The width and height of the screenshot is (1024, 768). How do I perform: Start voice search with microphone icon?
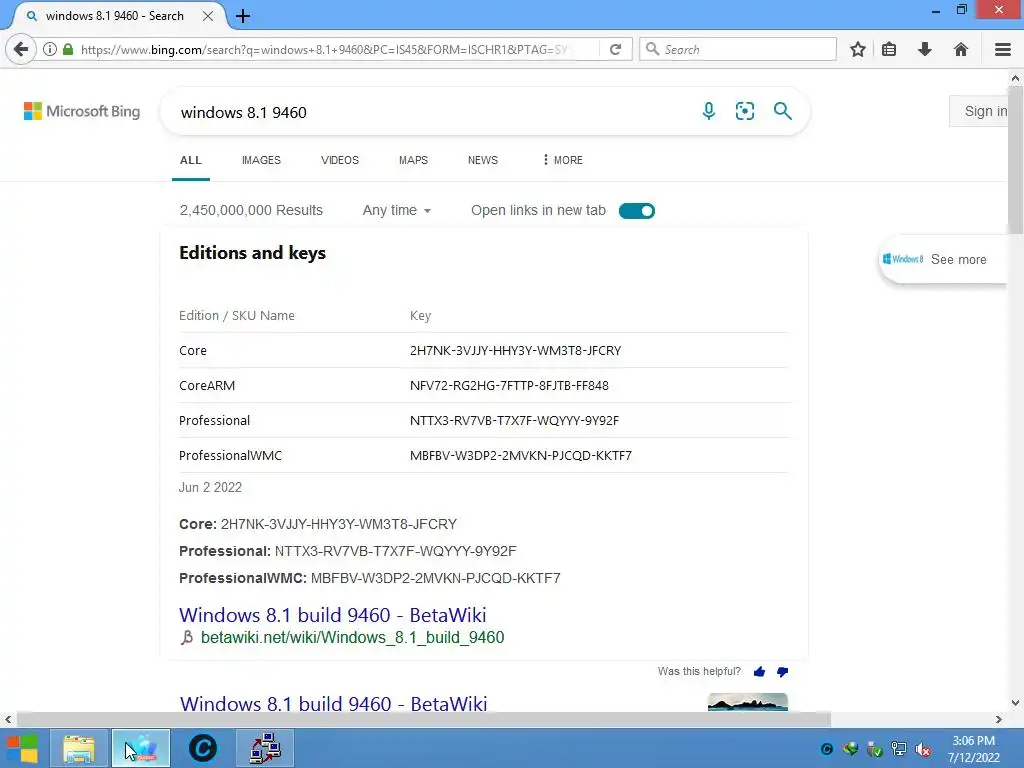pyautogui.click(x=709, y=111)
